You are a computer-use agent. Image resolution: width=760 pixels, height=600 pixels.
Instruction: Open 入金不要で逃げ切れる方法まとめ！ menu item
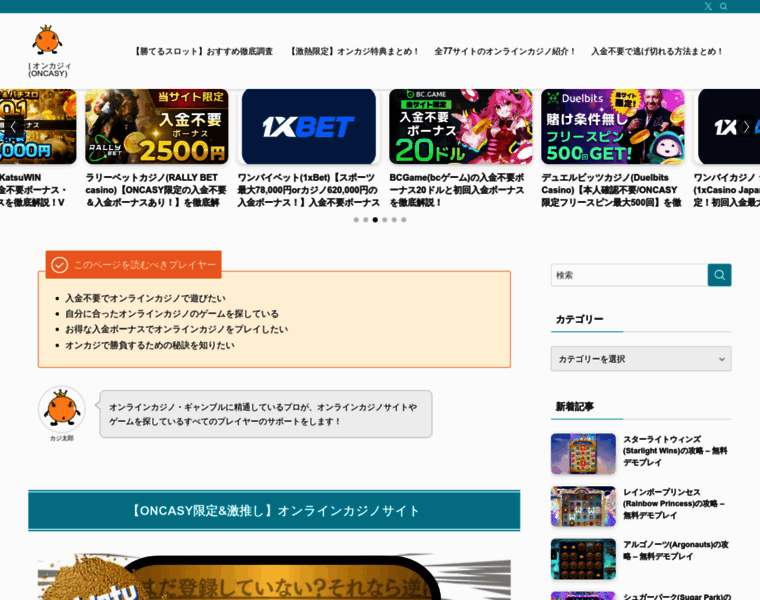(x=657, y=51)
